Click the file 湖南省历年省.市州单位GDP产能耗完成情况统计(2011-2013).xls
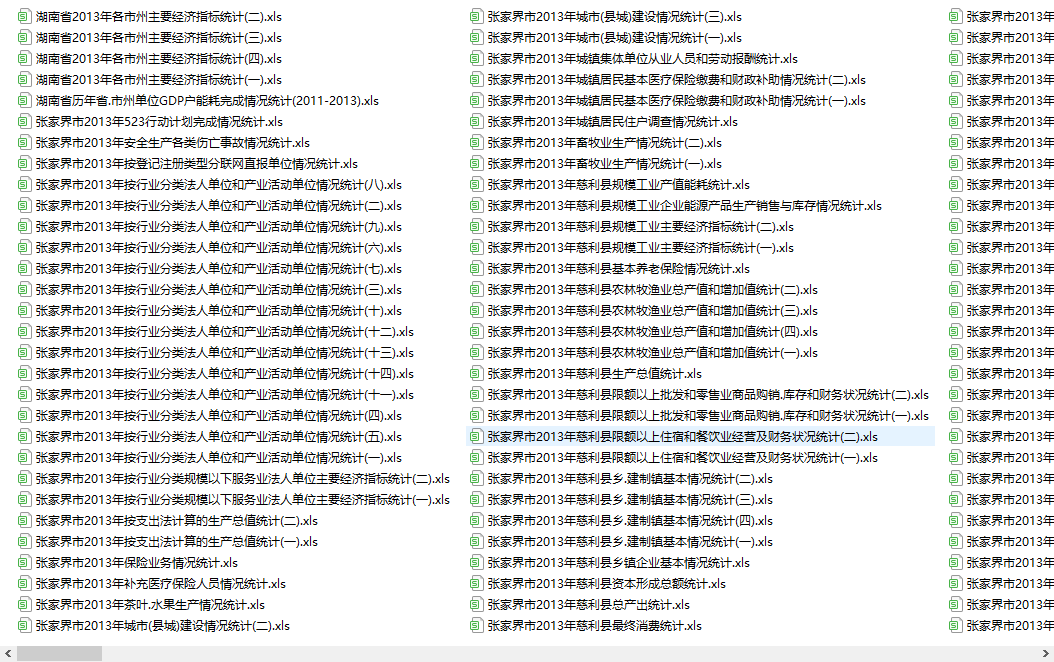This screenshot has width=1054, height=662. tap(207, 101)
